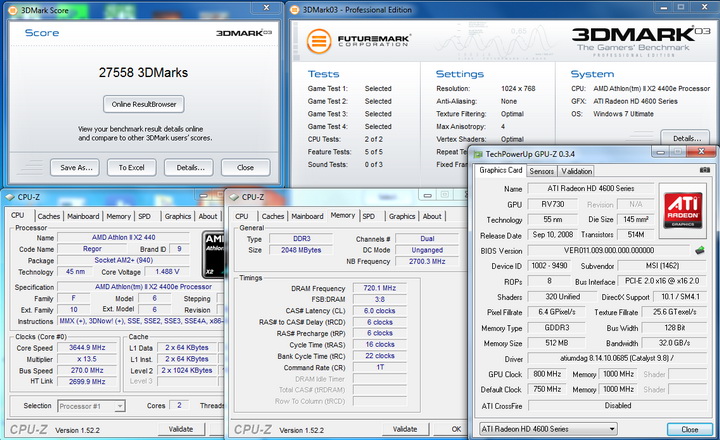Click CAS# Latency 6.0 clocks value
Viewport: 720px width, 440px height.
pyautogui.click(x=379, y=311)
